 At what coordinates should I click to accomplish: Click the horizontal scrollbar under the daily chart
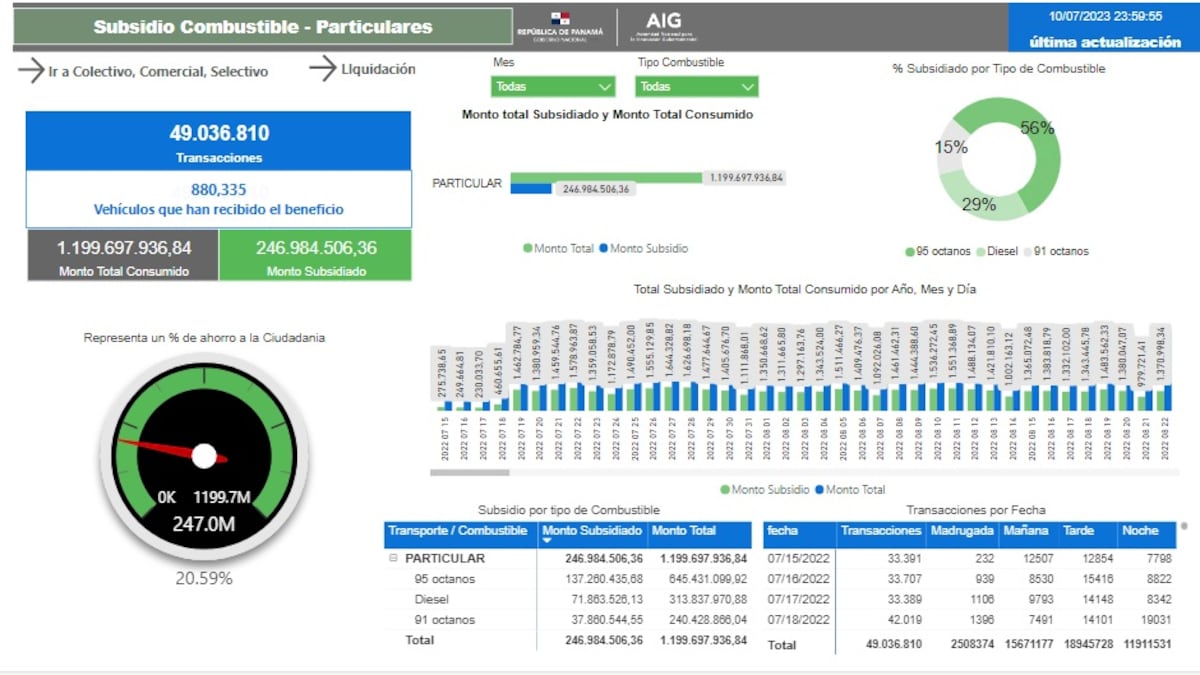[x=470, y=472]
